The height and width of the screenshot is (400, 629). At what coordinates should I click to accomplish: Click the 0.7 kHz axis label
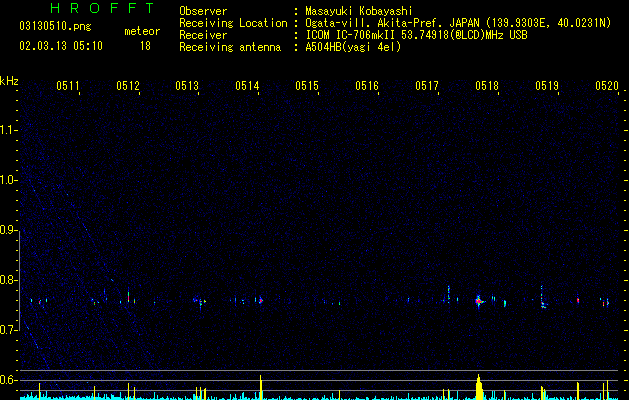click(8, 330)
